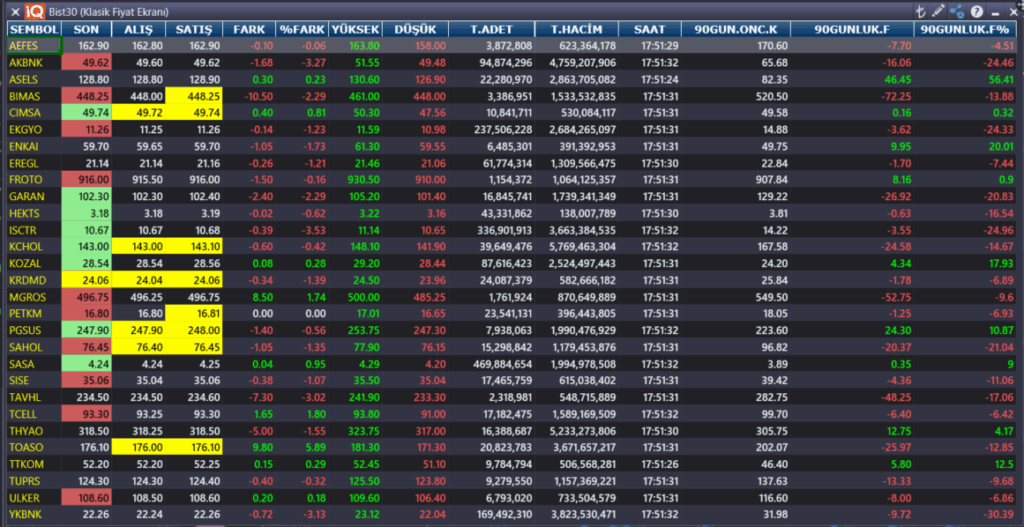The image size is (1024, 527).
Task: Select the SAHOL symbol
Action: (x=25, y=347)
